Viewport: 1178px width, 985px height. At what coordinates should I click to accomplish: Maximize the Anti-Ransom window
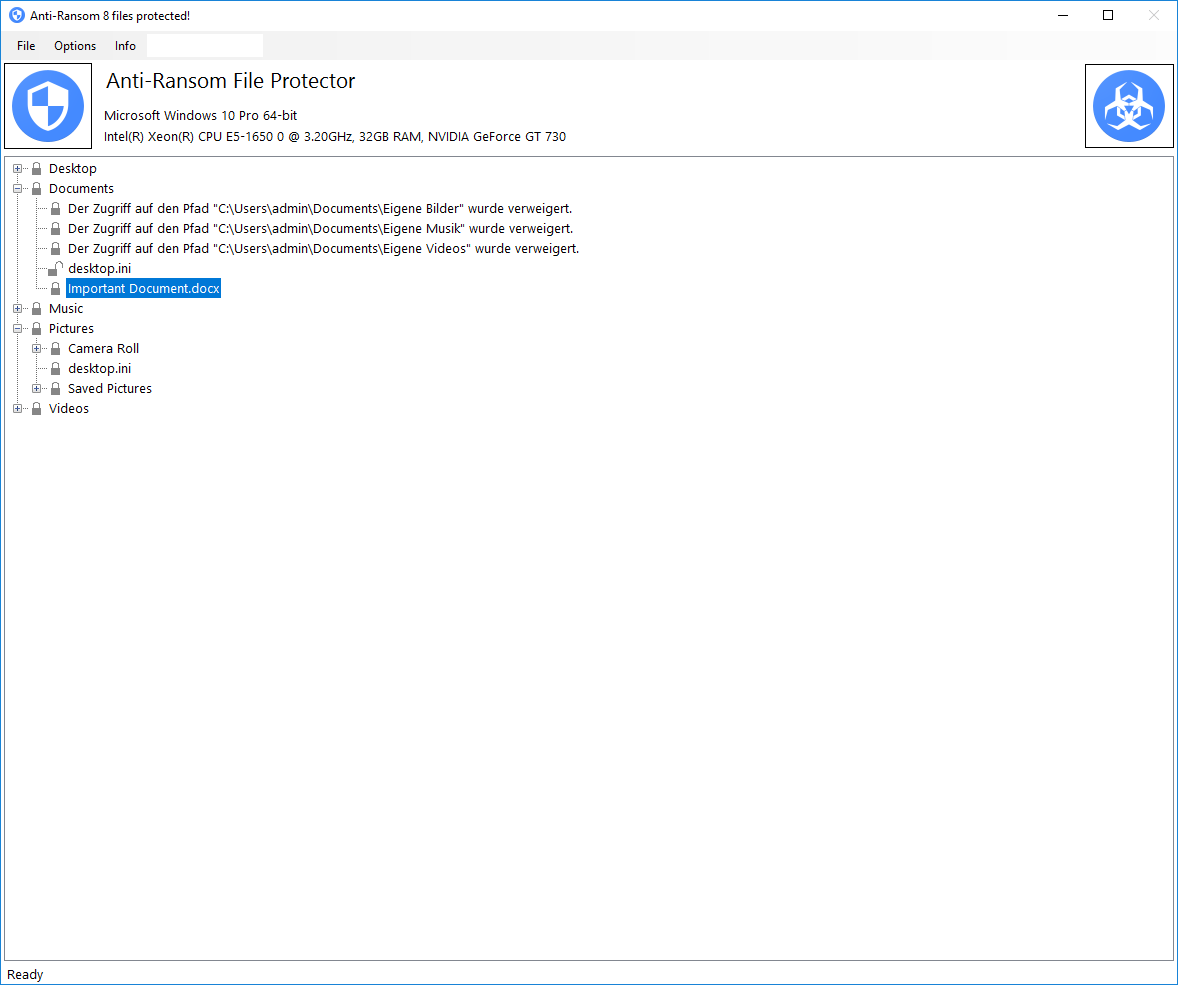coord(1108,15)
